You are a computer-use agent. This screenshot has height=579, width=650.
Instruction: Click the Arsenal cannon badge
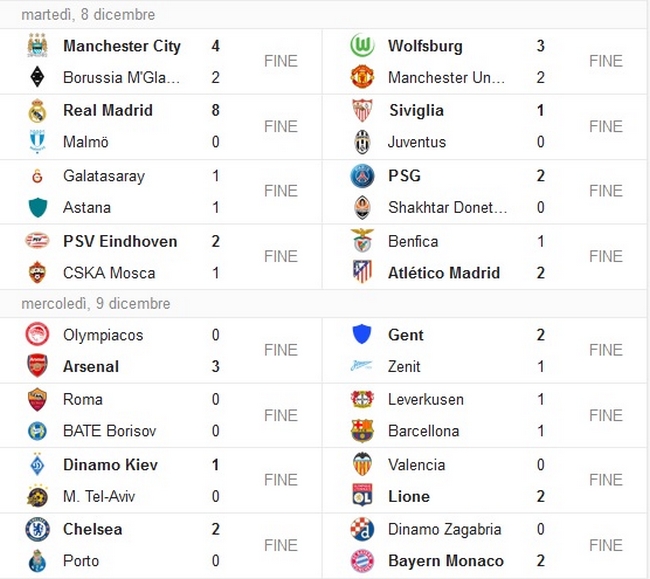coord(37,366)
